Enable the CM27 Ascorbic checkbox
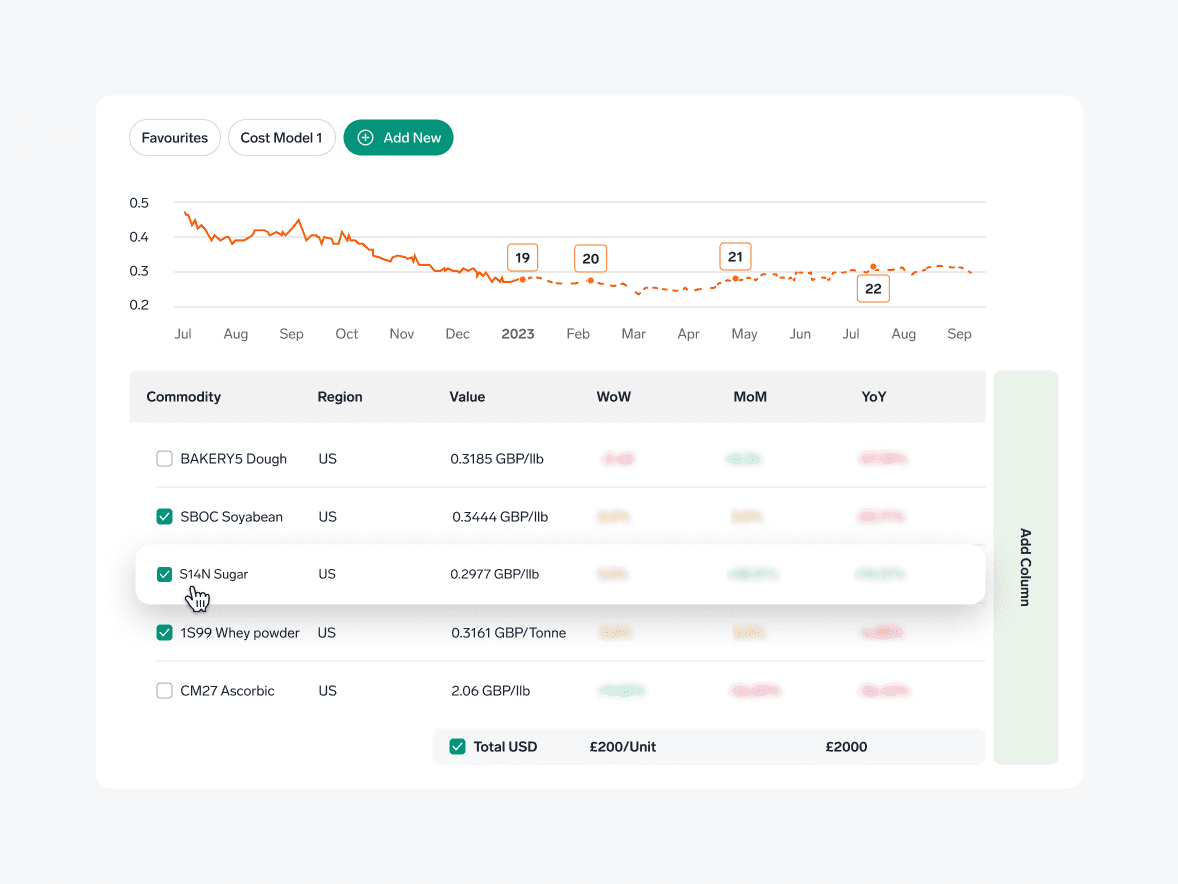 (x=164, y=690)
